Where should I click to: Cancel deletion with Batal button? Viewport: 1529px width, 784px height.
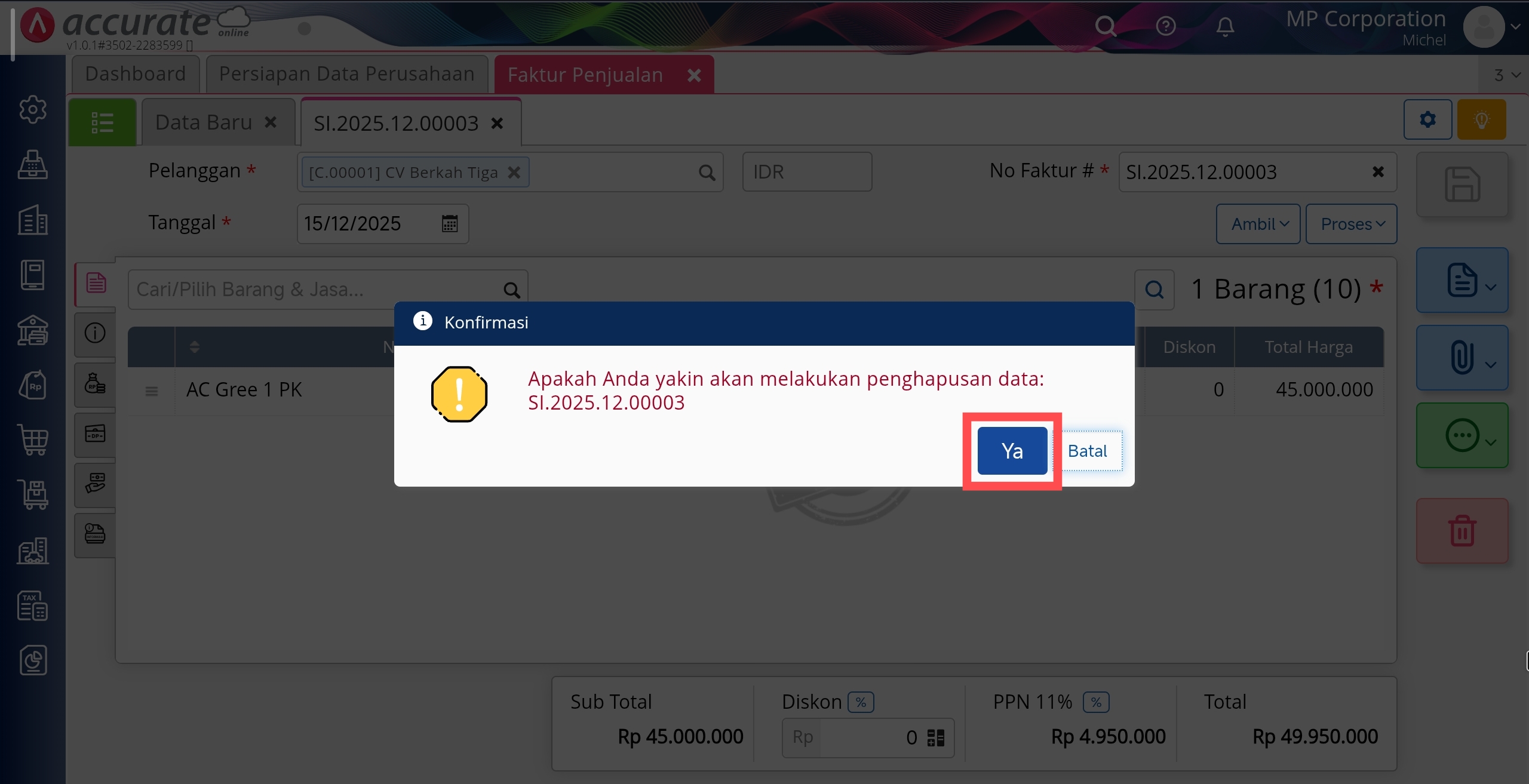pyautogui.click(x=1088, y=451)
